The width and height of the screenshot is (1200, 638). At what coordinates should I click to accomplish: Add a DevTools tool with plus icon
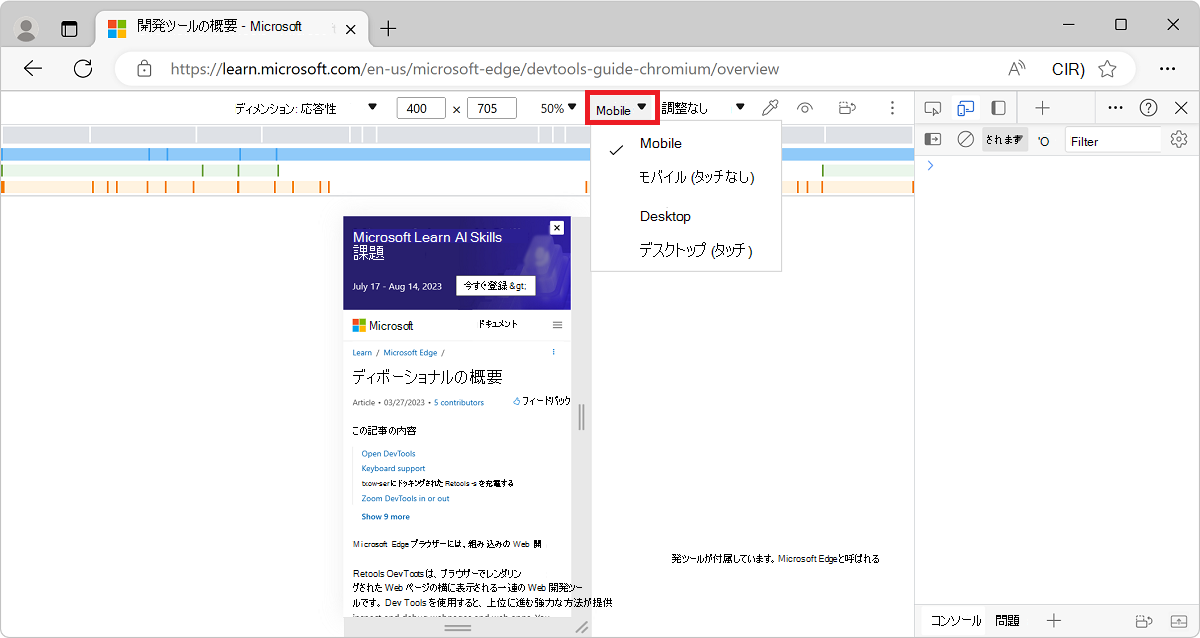1042,108
